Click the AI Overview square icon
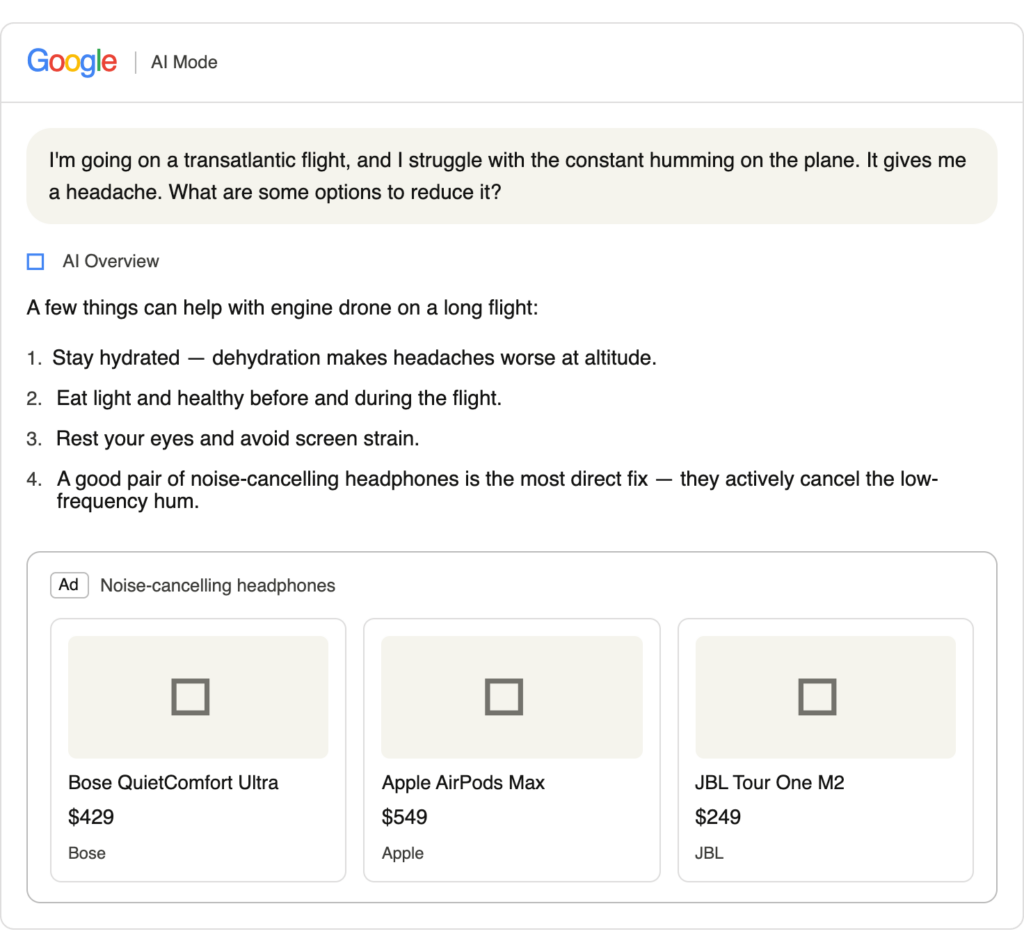The height and width of the screenshot is (952, 1024). [x=35, y=262]
